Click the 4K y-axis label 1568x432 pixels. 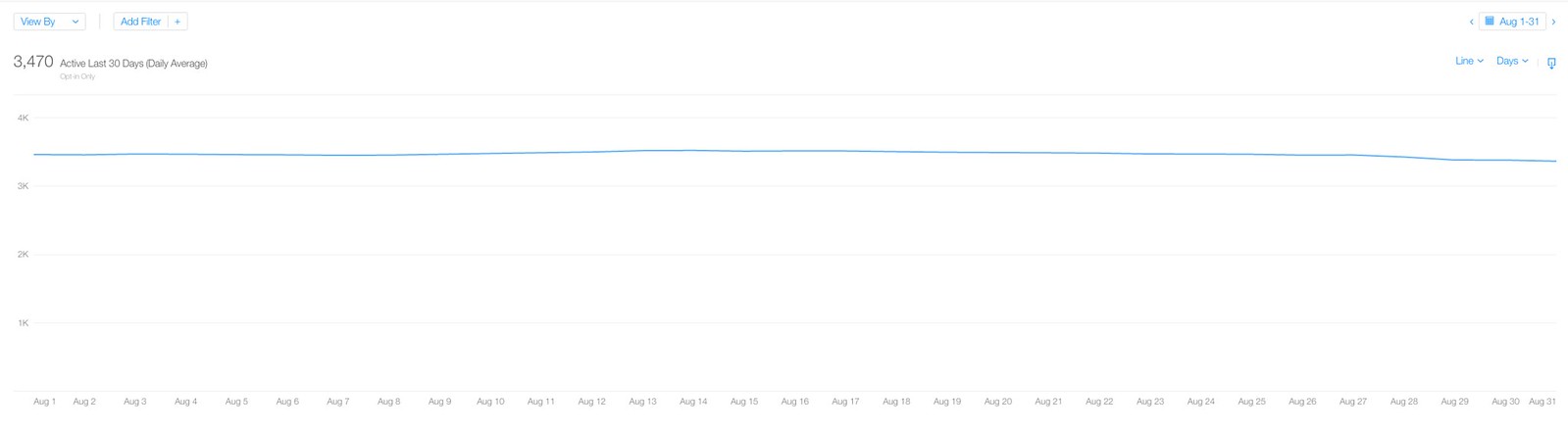pyautogui.click(x=23, y=118)
